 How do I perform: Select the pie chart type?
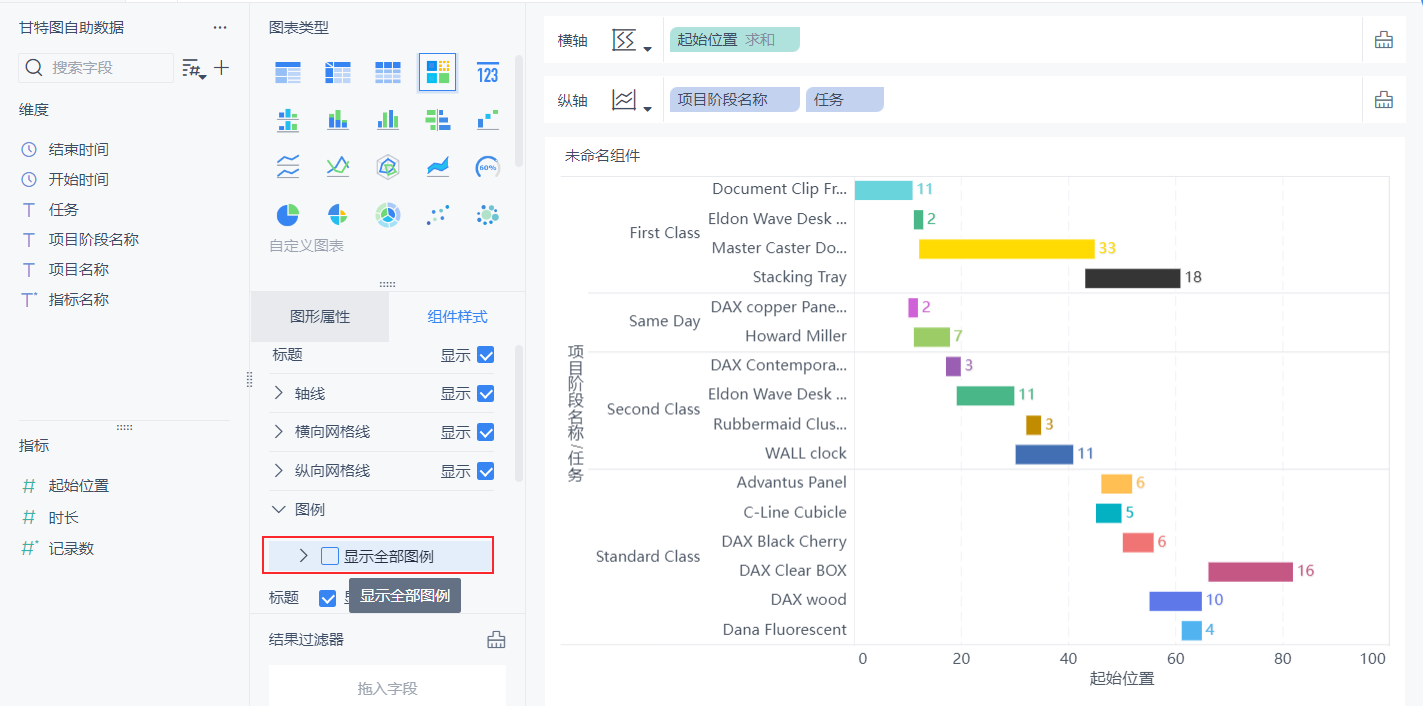click(x=288, y=214)
